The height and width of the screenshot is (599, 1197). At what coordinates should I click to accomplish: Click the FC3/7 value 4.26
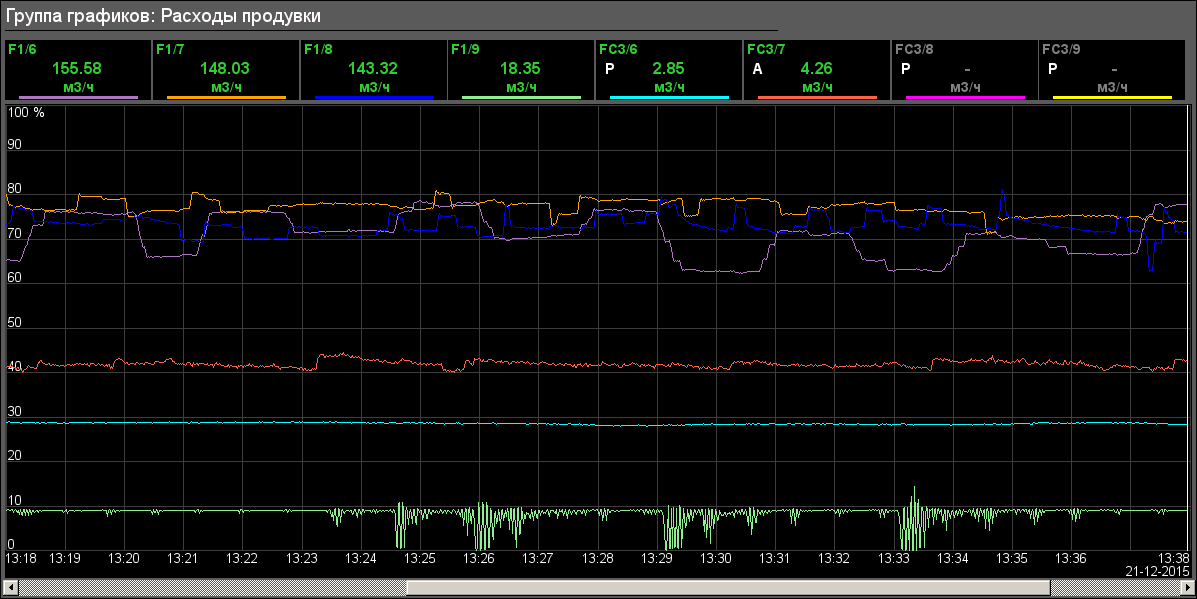point(816,69)
